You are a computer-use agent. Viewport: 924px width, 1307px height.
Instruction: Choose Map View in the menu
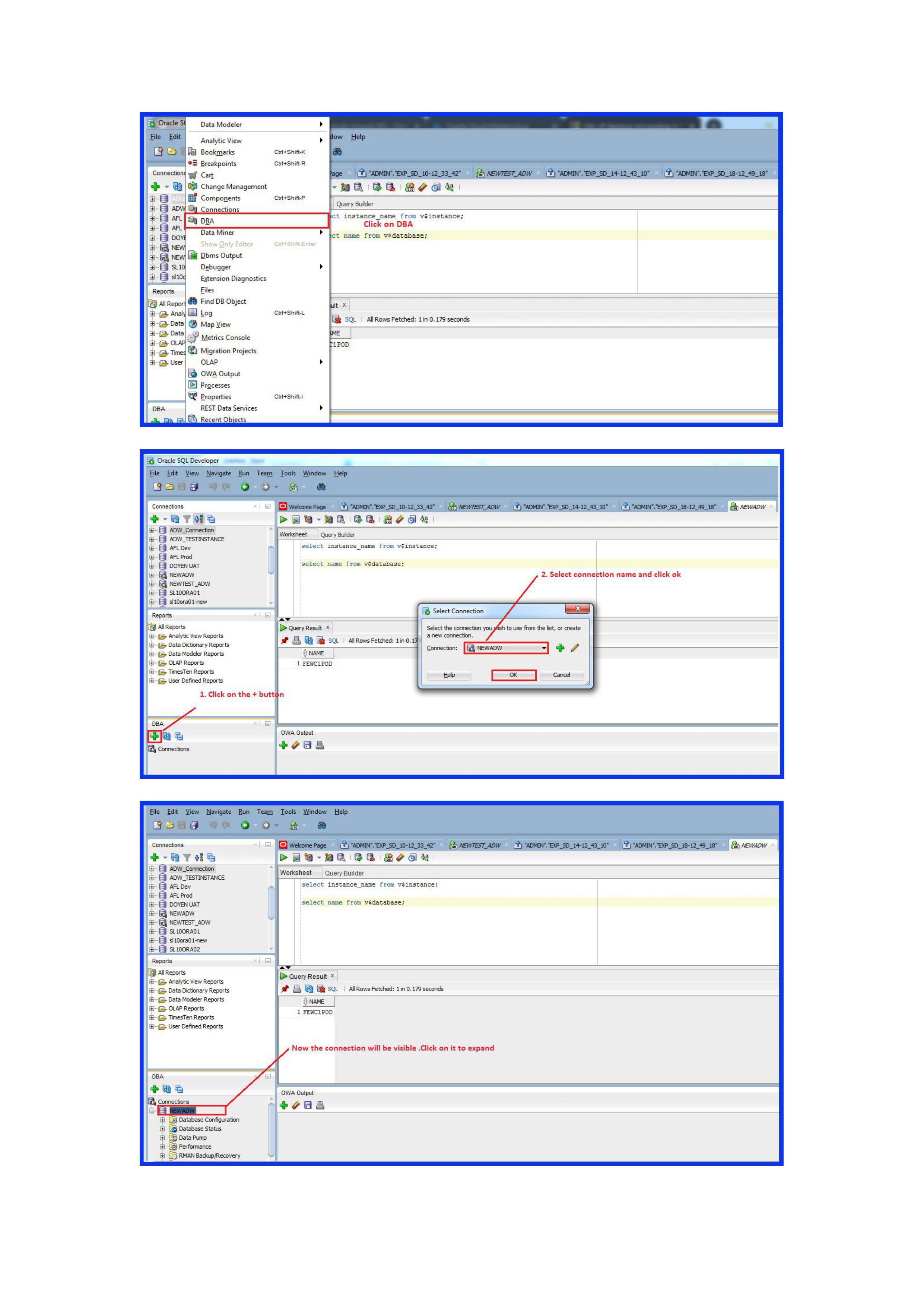point(257,325)
